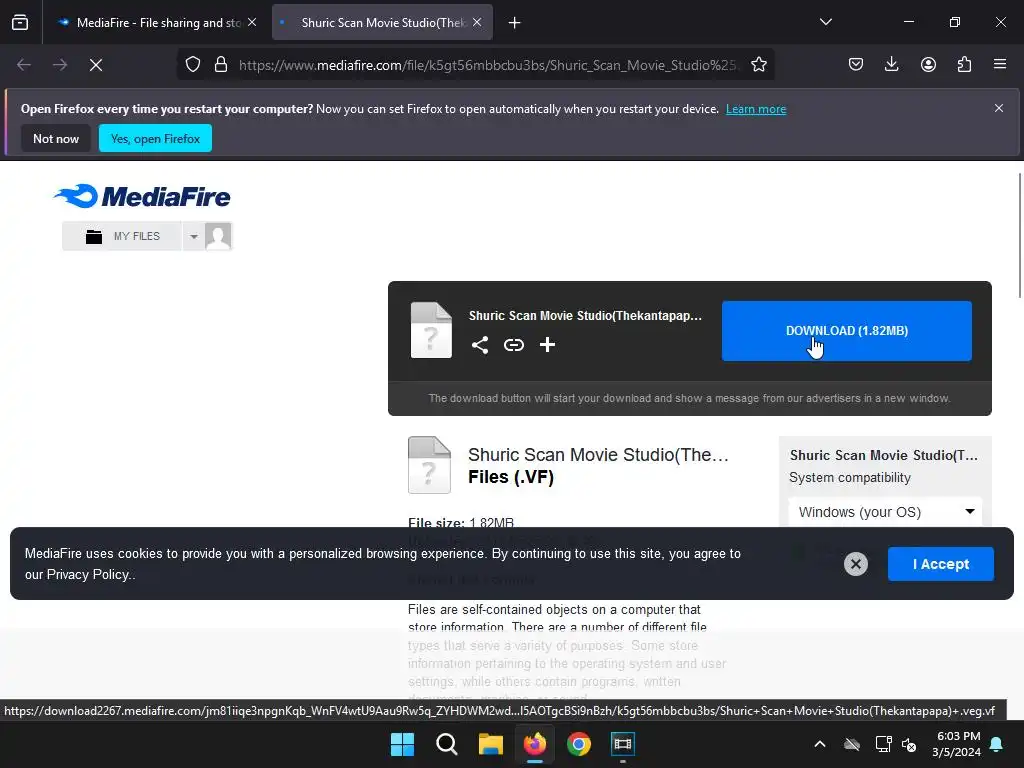Click the mediafire URL address field
The height and width of the screenshot is (768, 1024).
tap(487, 65)
